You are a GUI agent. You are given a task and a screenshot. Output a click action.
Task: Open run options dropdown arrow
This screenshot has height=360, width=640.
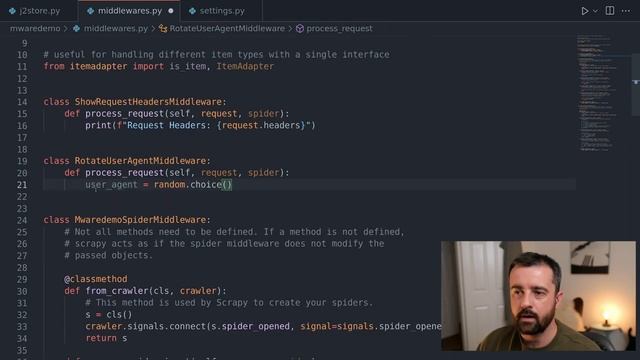tap(595, 11)
